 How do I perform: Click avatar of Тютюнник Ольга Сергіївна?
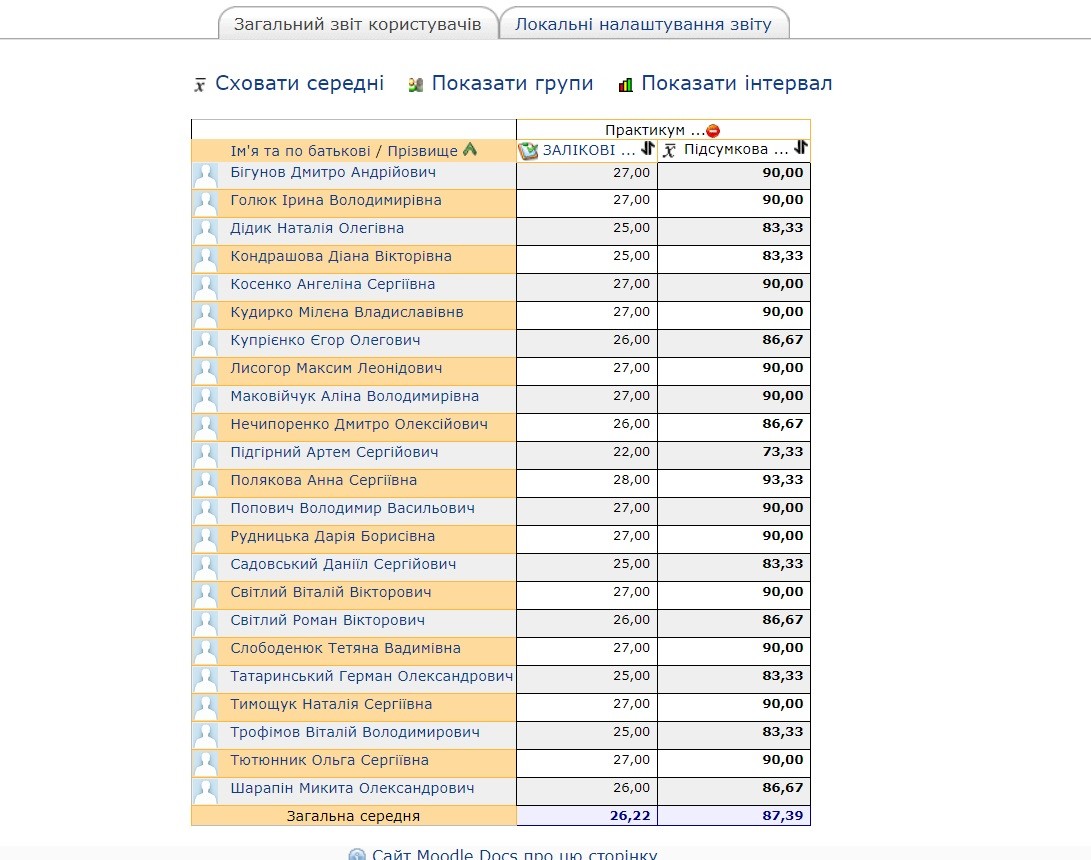click(x=206, y=763)
